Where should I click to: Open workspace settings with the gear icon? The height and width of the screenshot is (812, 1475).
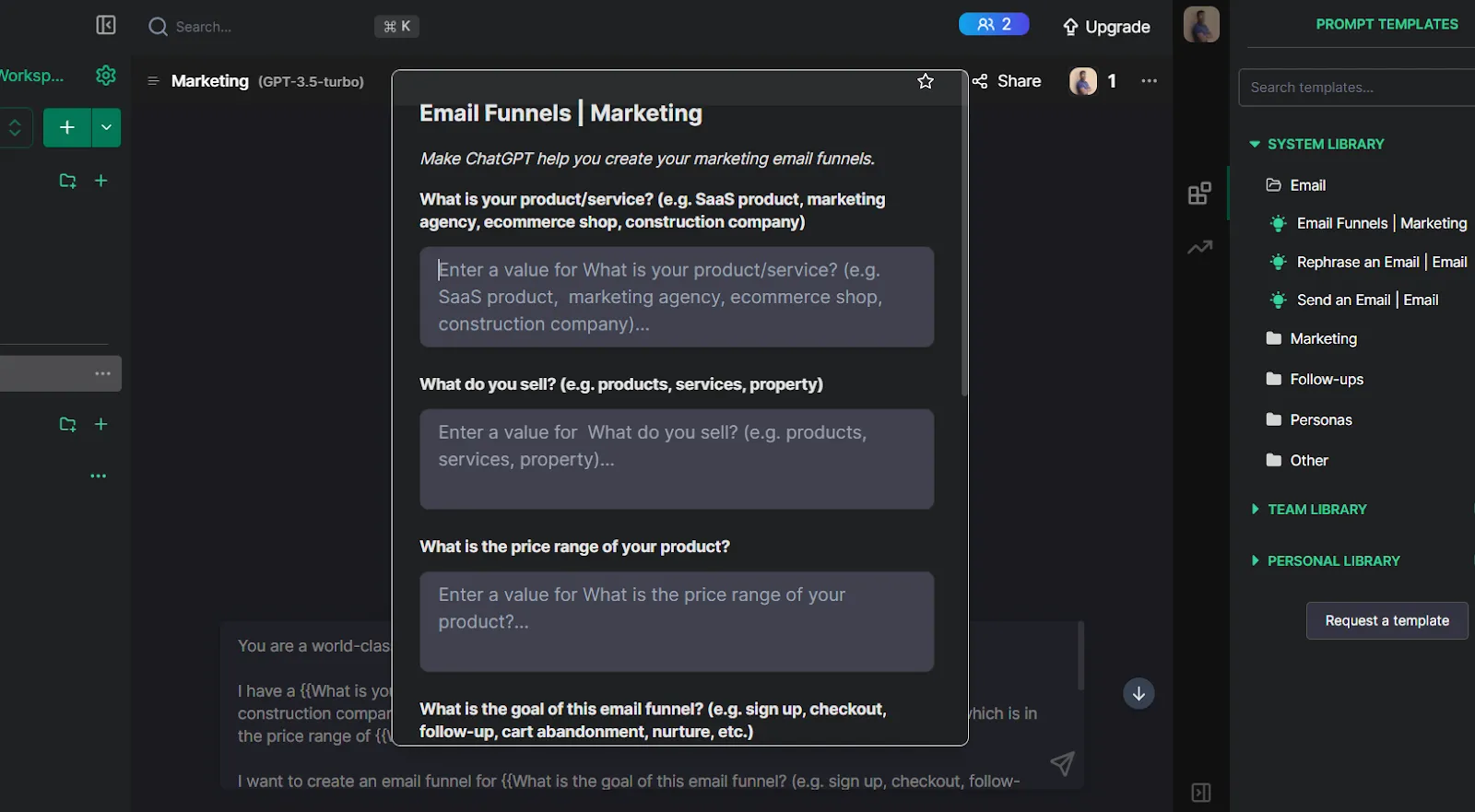point(105,76)
